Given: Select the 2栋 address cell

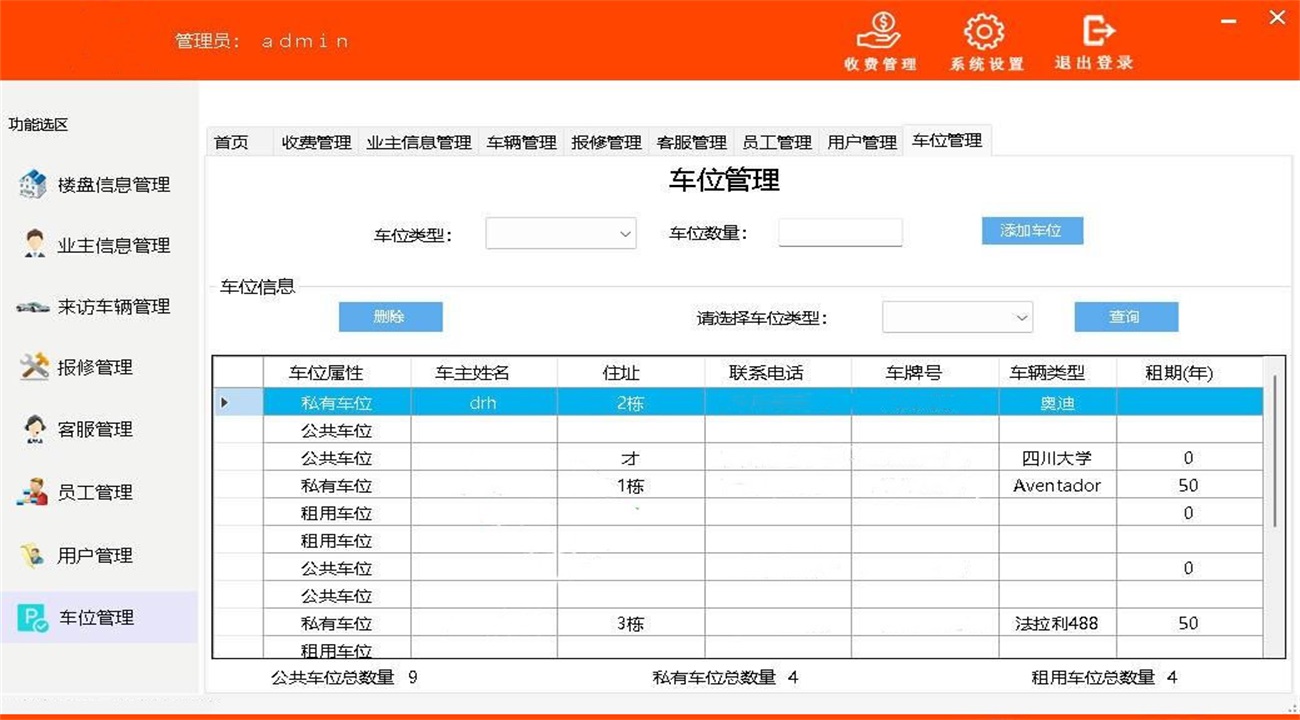Looking at the screenshot, I should (x=631, y=403).
